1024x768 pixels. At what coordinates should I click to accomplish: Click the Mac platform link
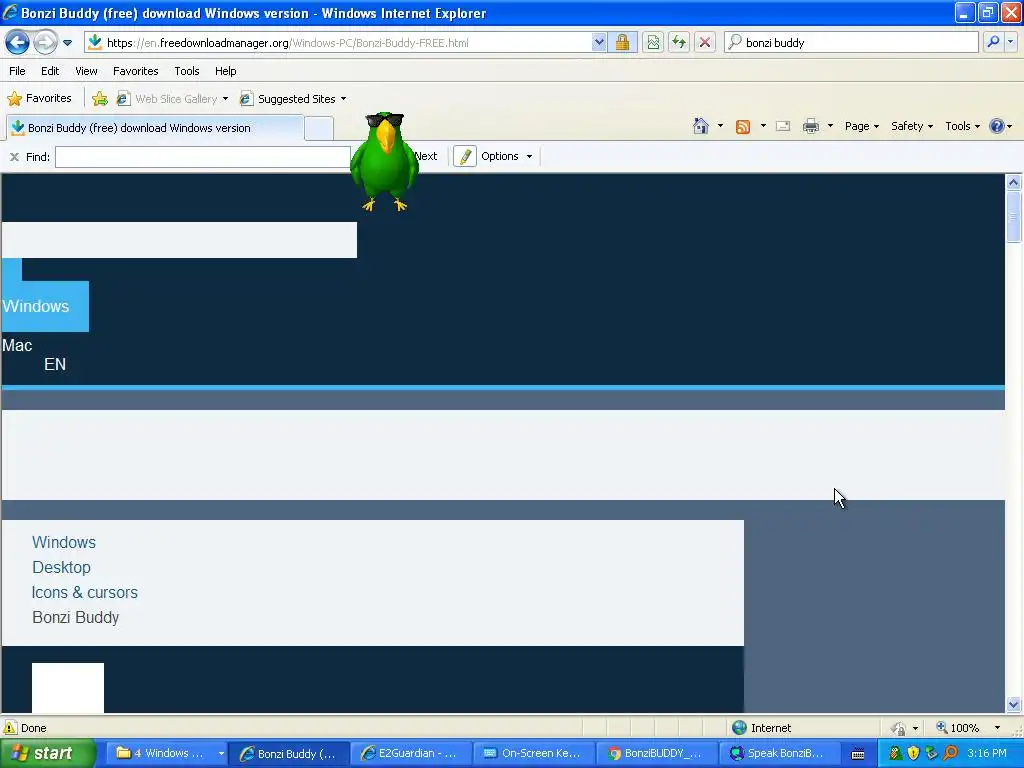pos(17,345)
